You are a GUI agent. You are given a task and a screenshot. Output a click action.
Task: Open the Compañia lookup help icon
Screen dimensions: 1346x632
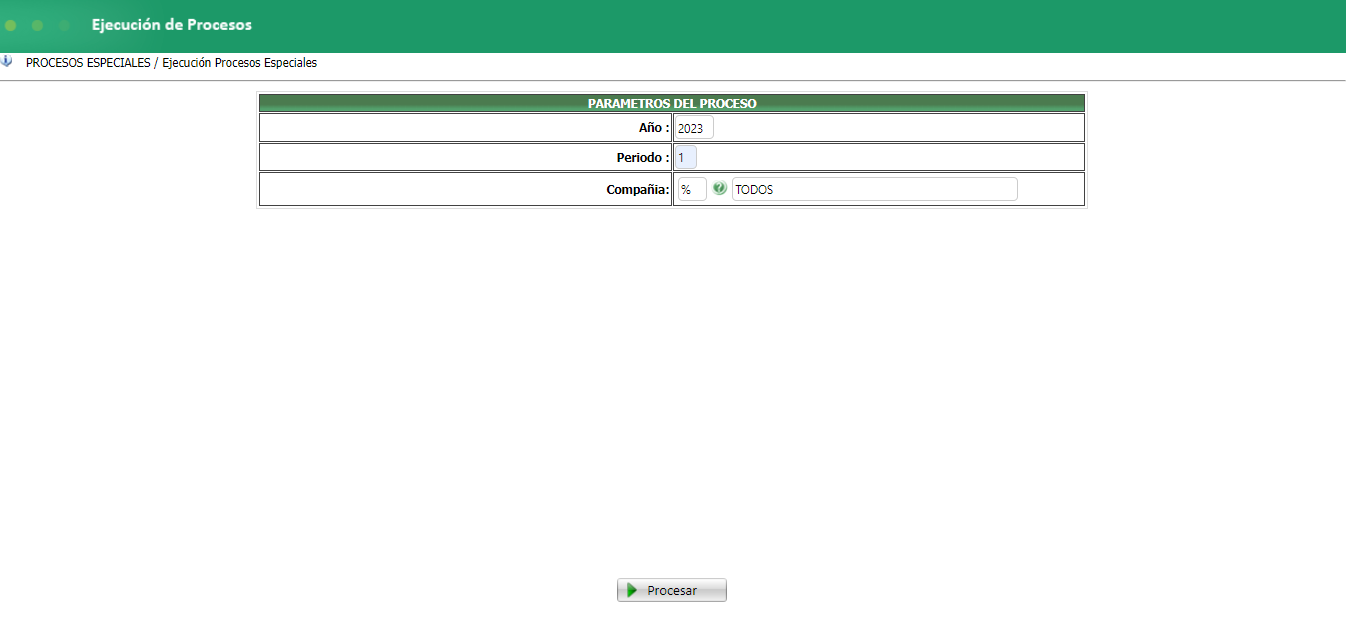(719, 189)
